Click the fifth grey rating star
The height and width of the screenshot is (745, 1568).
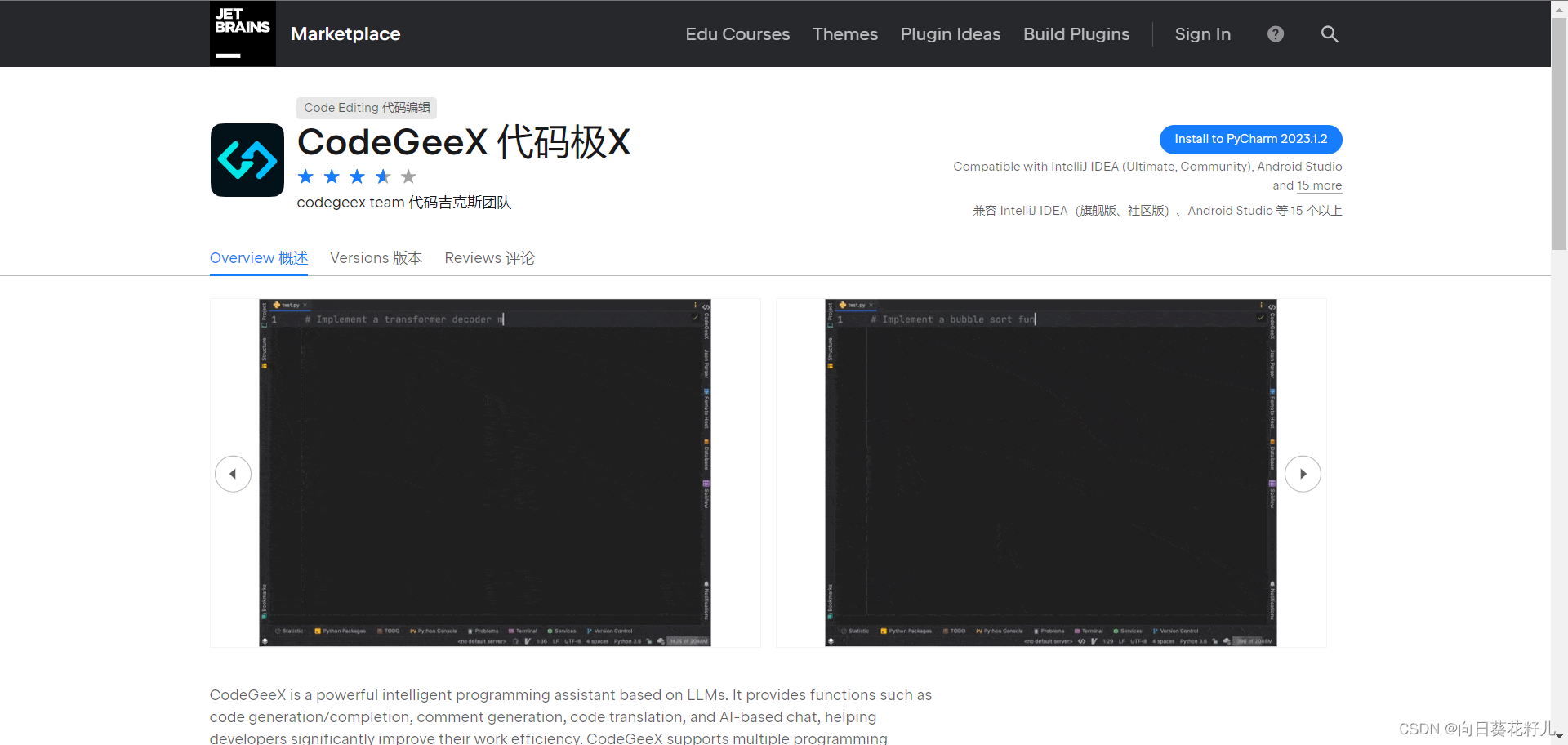409,176
